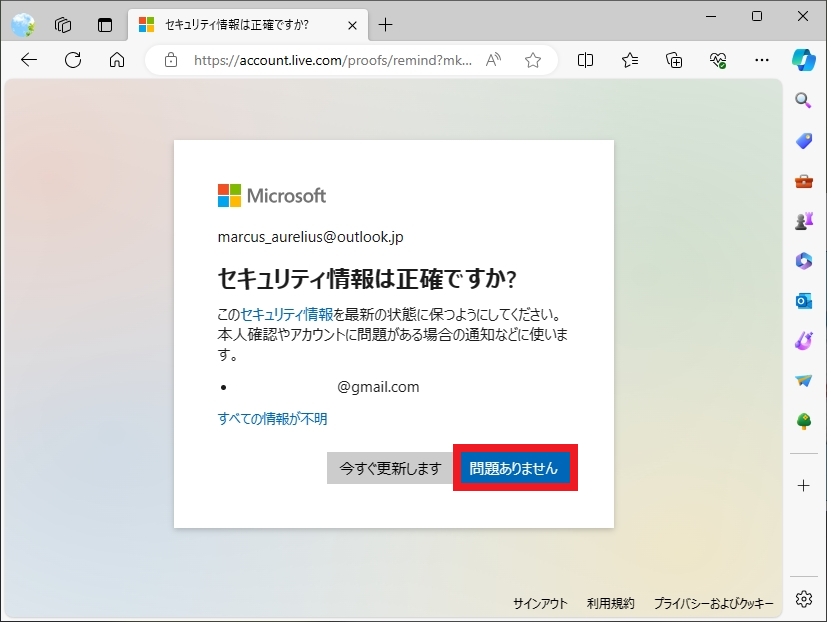This screenshot has width=831, height=626.
Task: Toggle split screen view
Action: 586,60
